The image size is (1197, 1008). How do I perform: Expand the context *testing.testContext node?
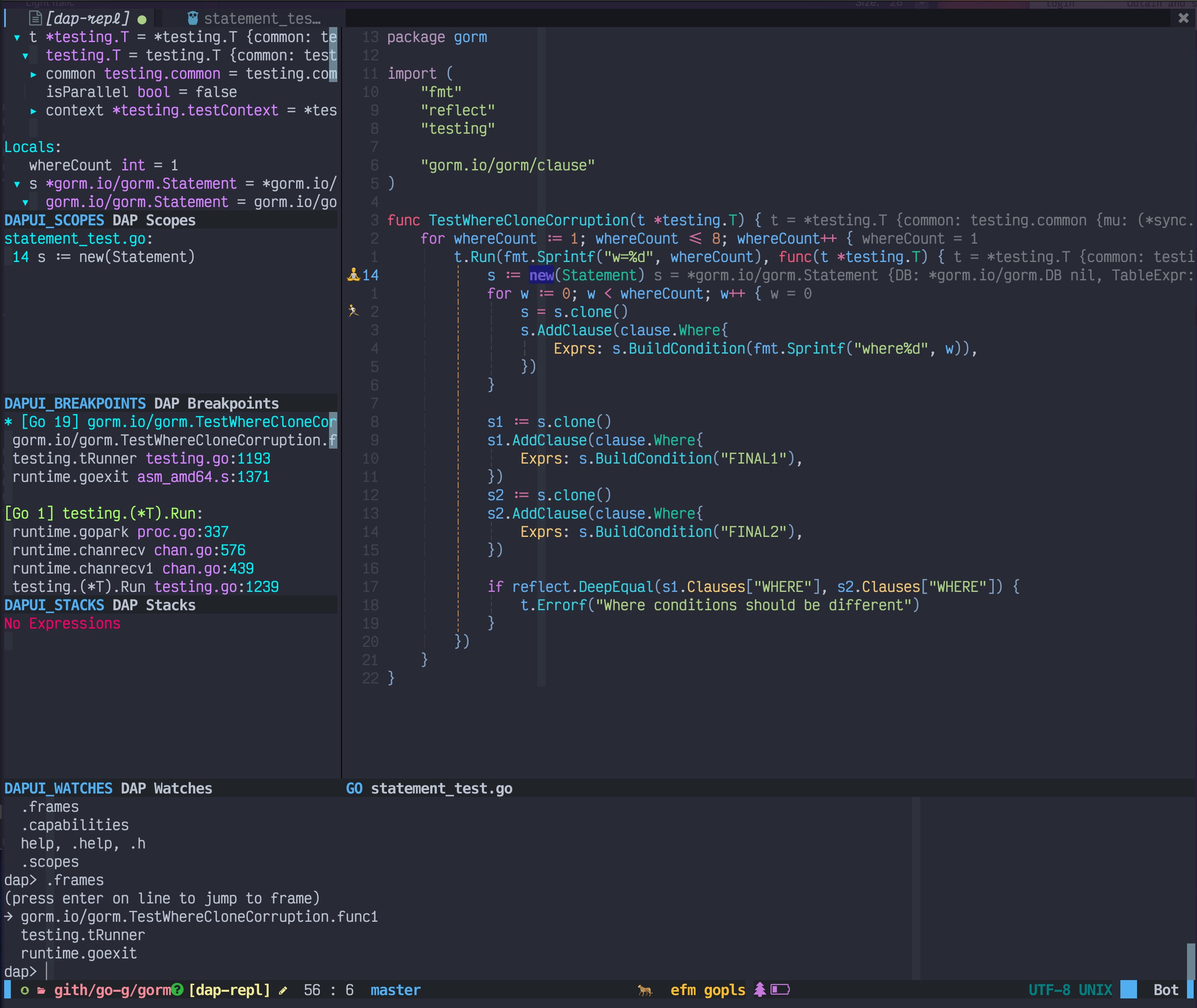point(34,110)
